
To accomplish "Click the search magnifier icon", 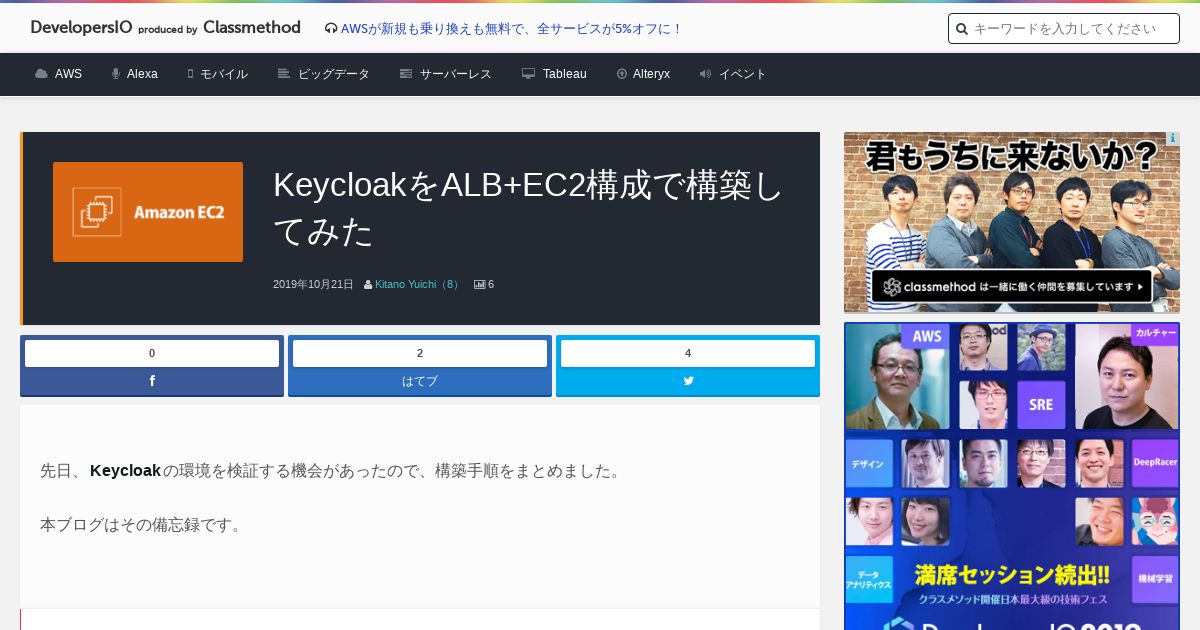I will tap(962, 29).
